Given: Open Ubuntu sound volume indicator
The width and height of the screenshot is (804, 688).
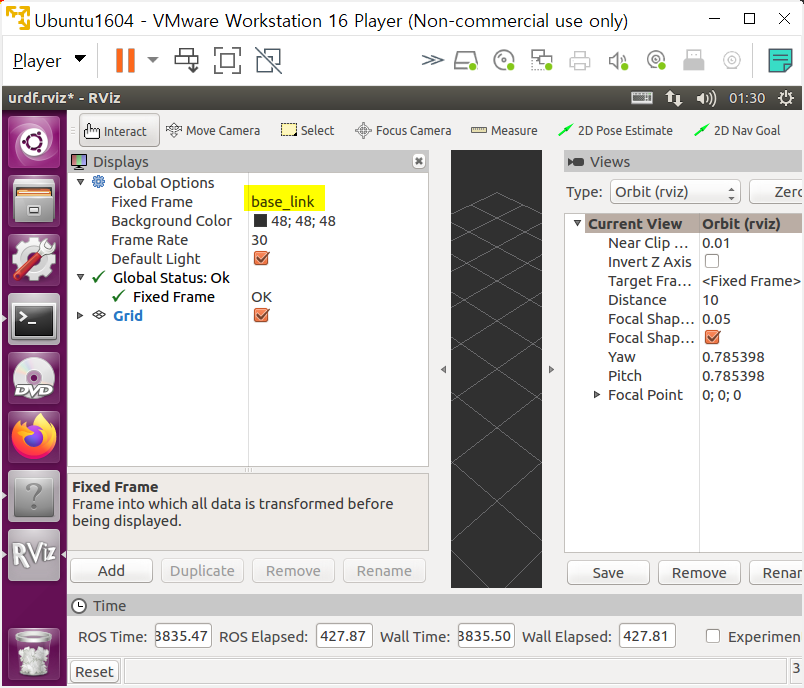Looking at the screenshot, I should point(706,98).
